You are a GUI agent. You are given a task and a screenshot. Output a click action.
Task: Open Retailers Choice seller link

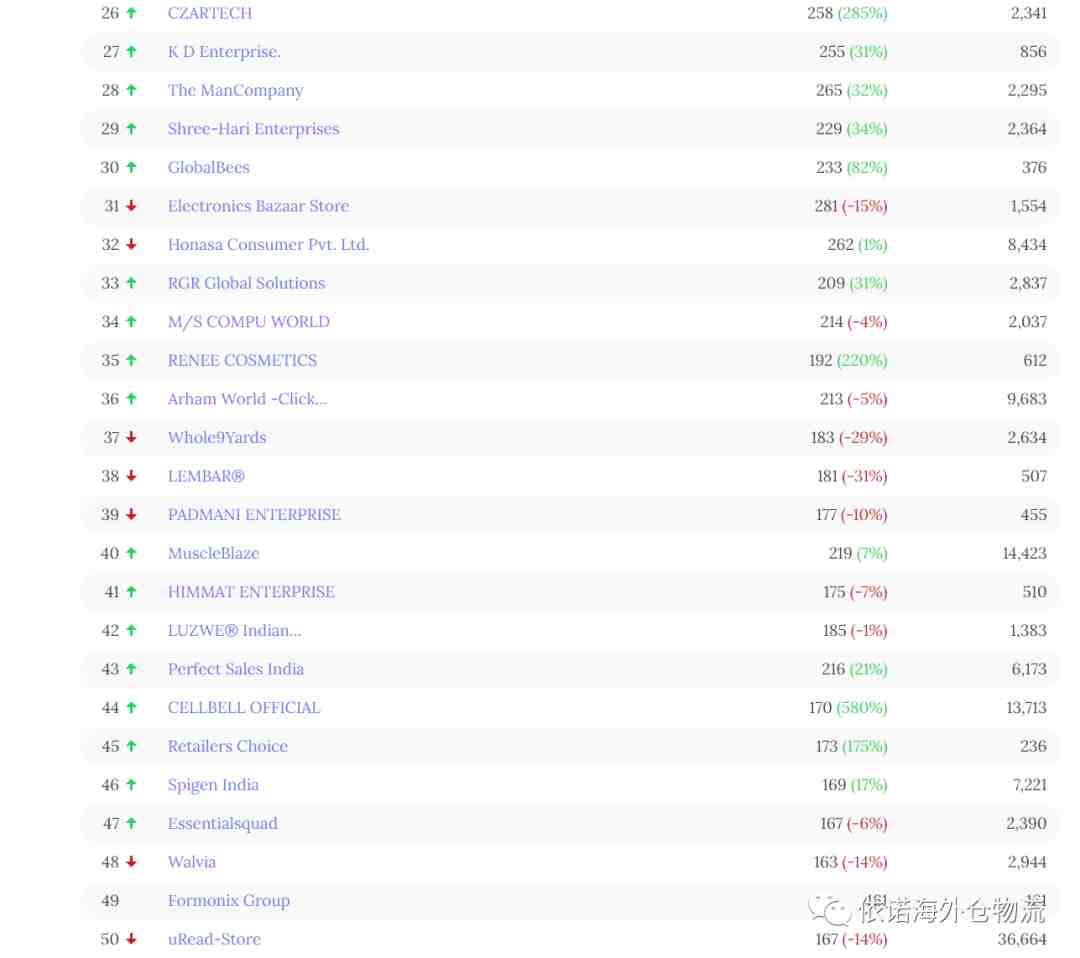pos(227,746)
